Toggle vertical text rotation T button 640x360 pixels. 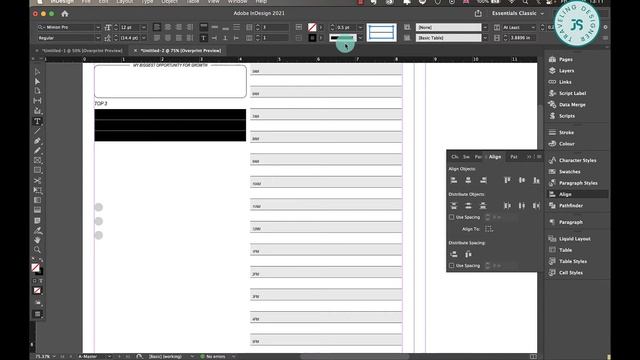pos(204,38)
